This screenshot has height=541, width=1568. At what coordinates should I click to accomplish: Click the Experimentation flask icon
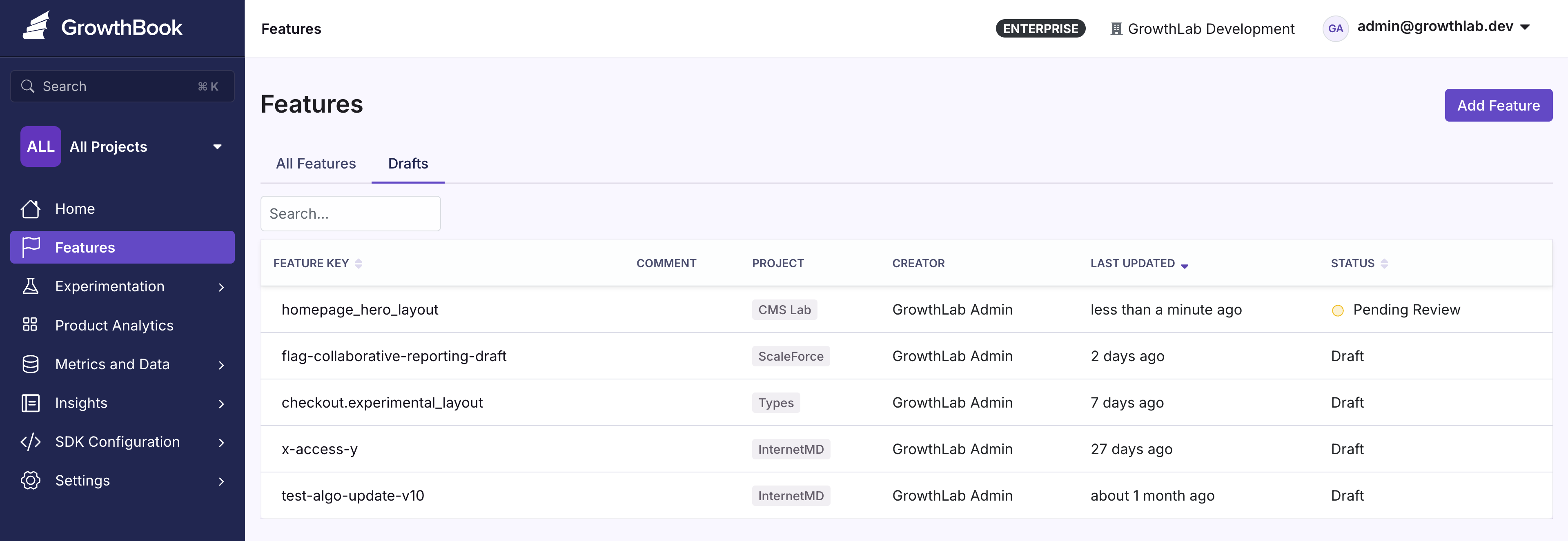tap(31, 286)
